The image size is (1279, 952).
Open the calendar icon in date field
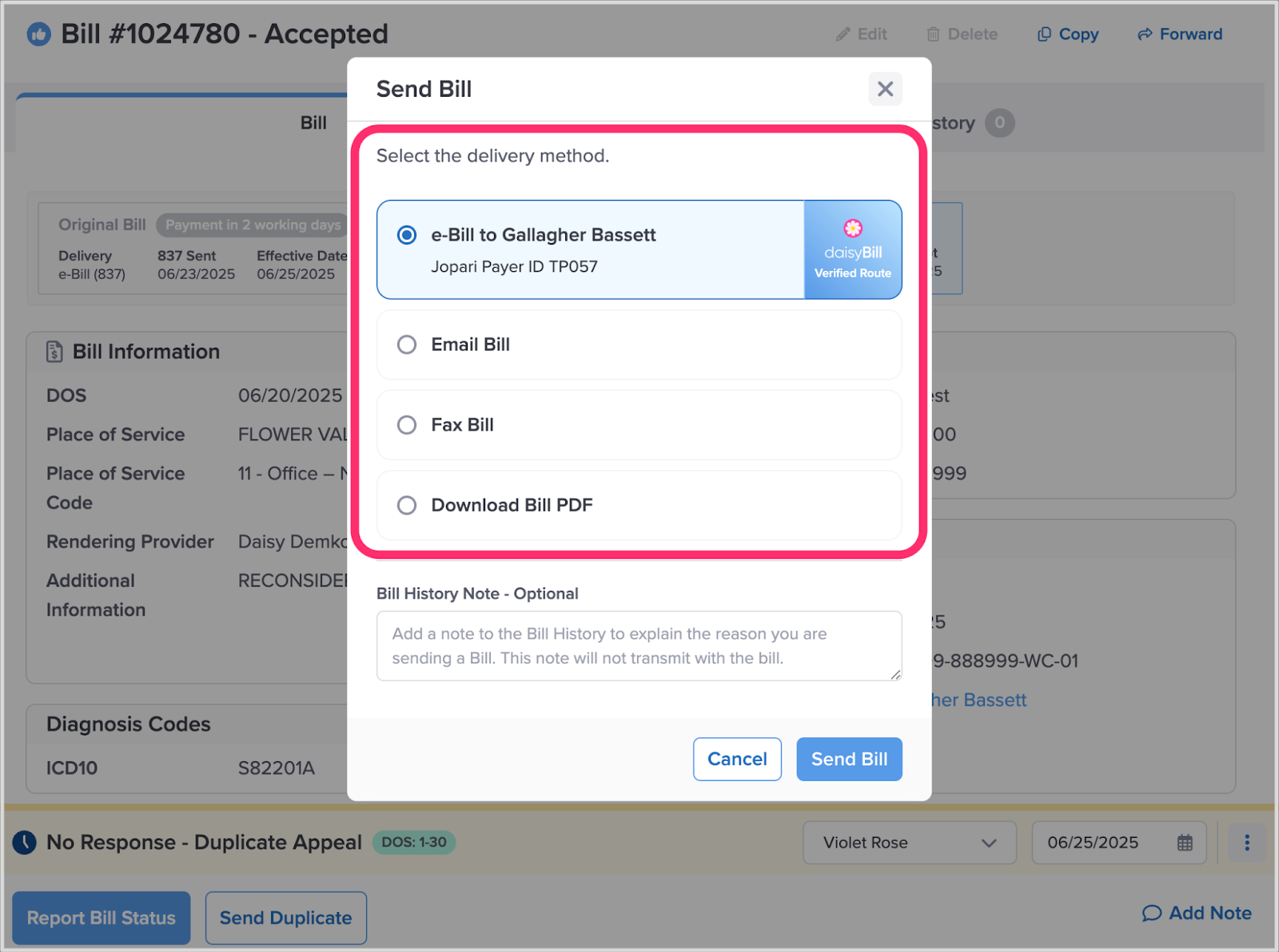[x=1185, y=842]
